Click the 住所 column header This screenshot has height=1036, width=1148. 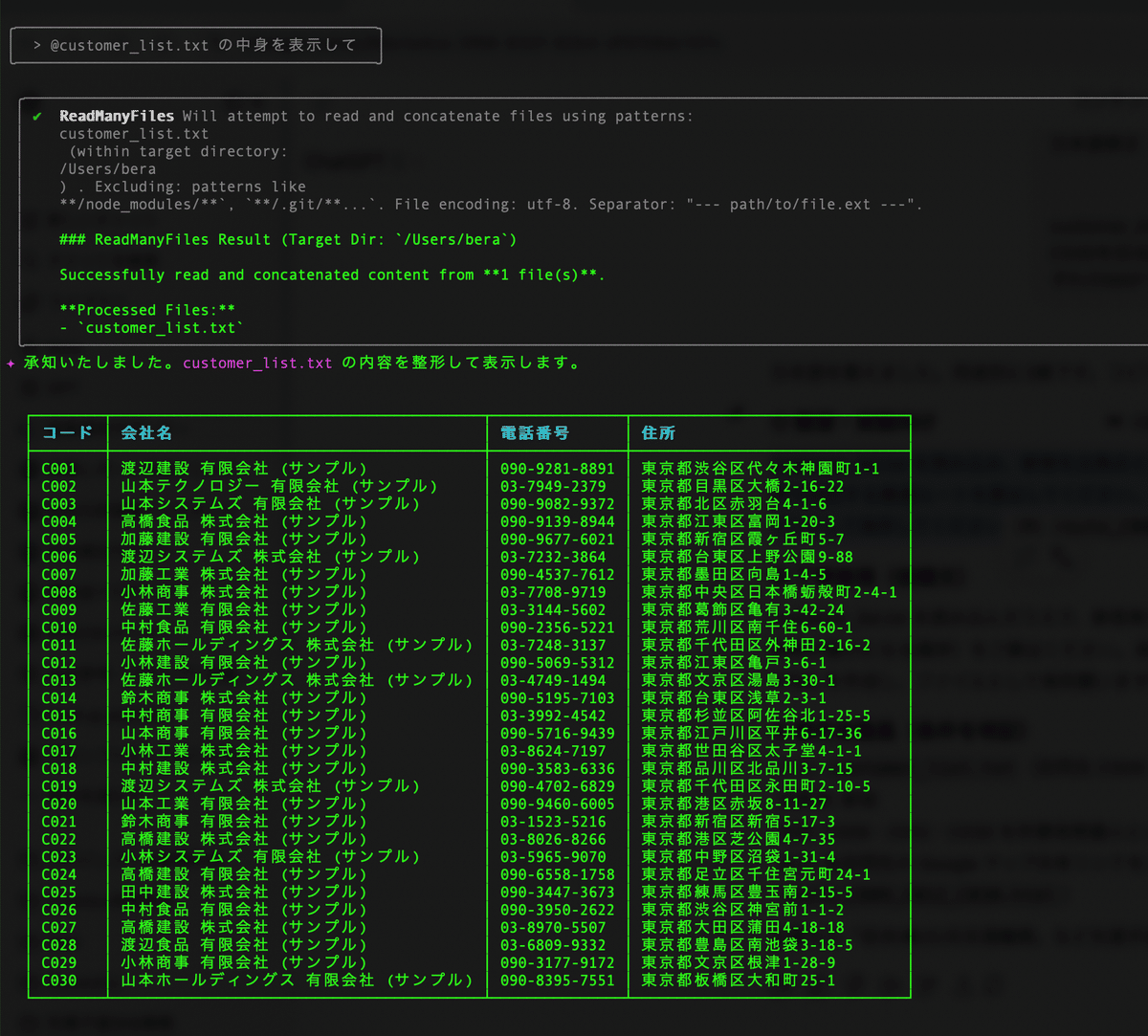pos(658,433)
